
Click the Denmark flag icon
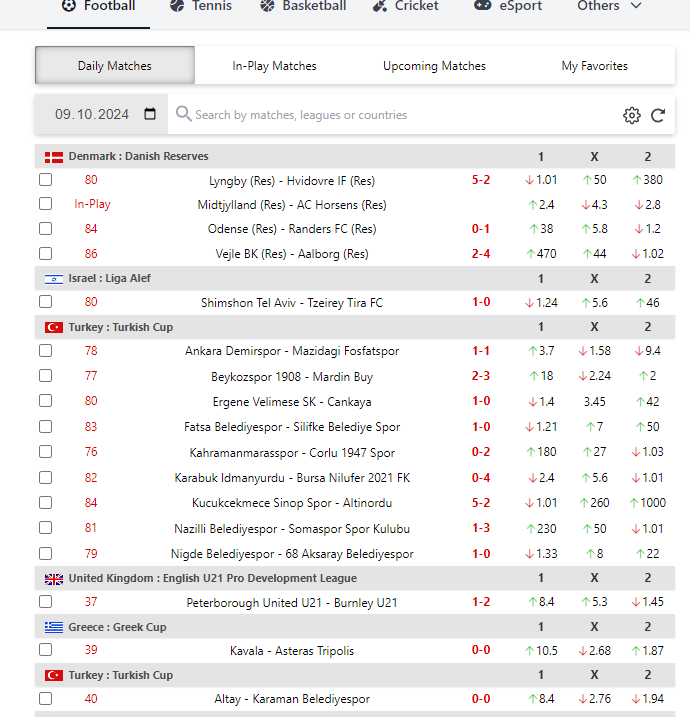[54, 157]
